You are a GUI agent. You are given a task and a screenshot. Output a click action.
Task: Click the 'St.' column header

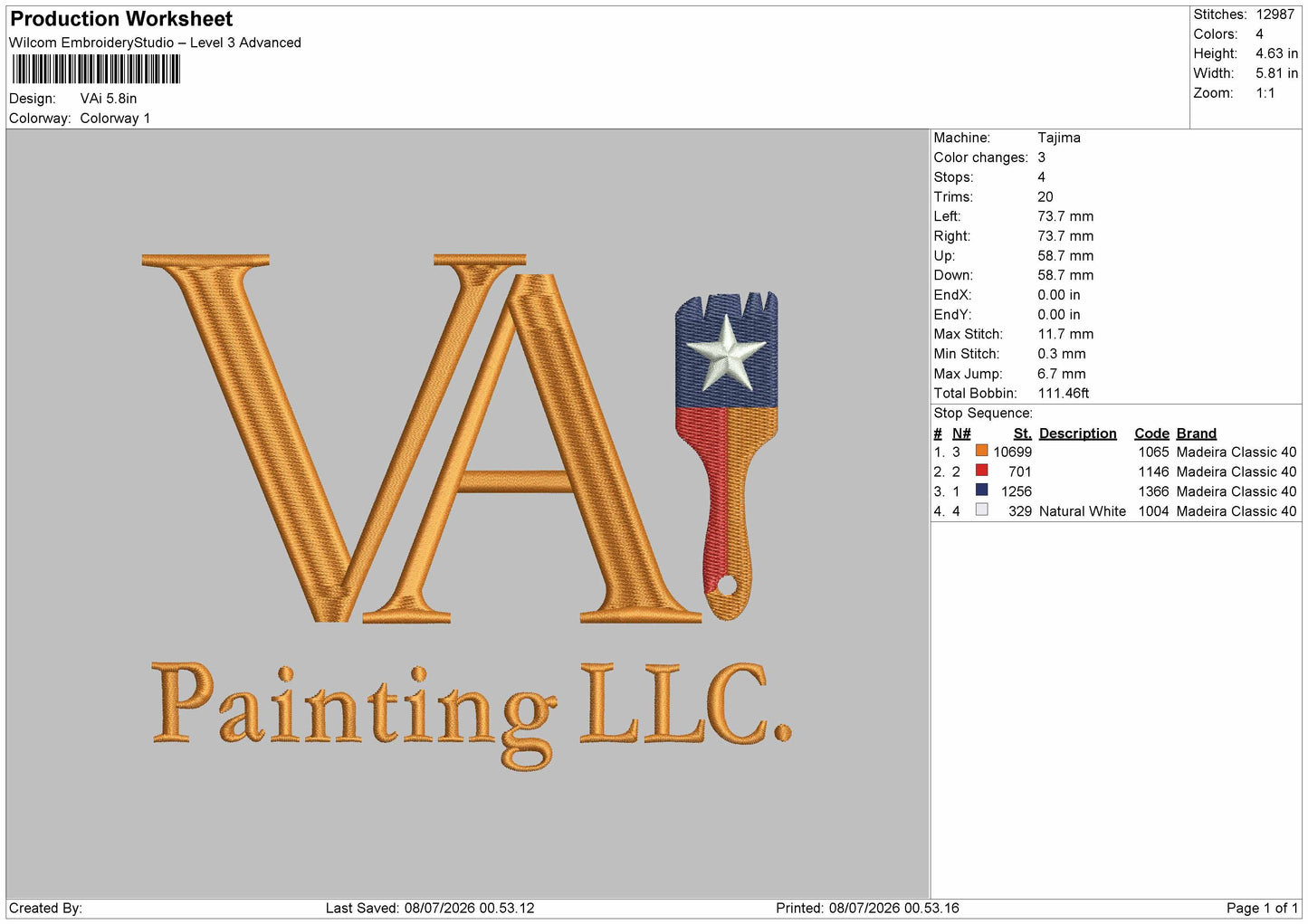[x=1023, y=433]
